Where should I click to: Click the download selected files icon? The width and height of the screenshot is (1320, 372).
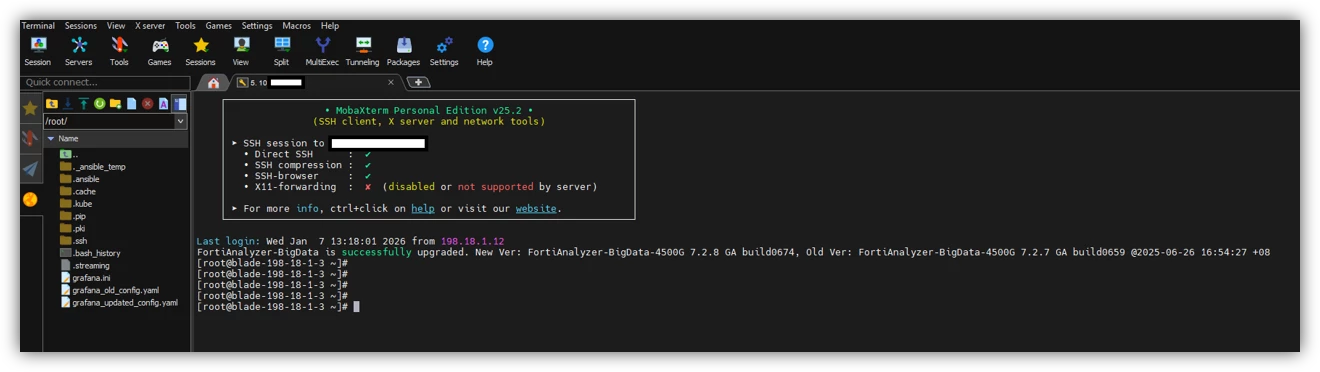(x=68, y=104)
